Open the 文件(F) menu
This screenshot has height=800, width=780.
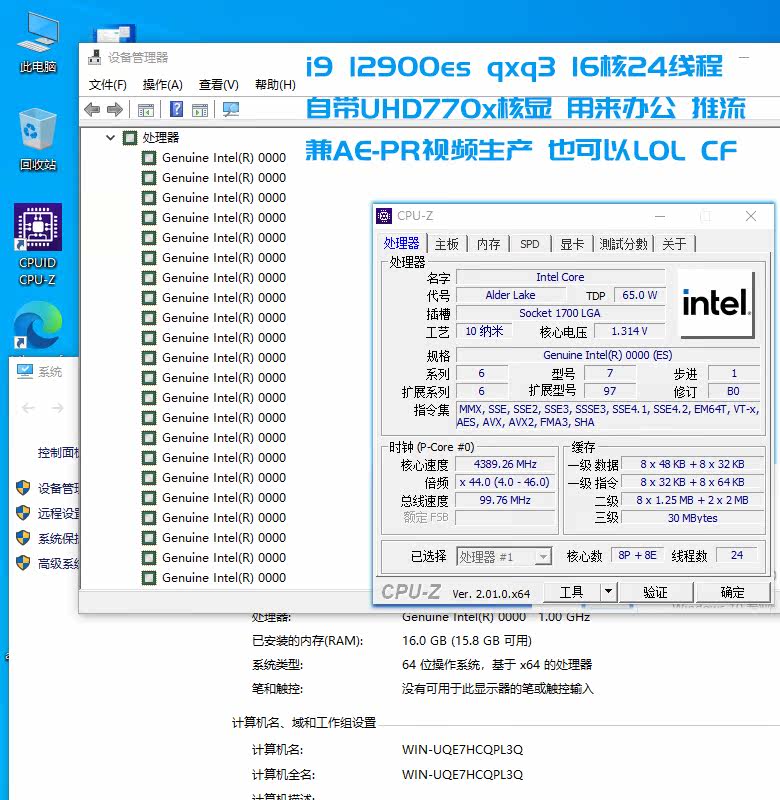[108, 85]
